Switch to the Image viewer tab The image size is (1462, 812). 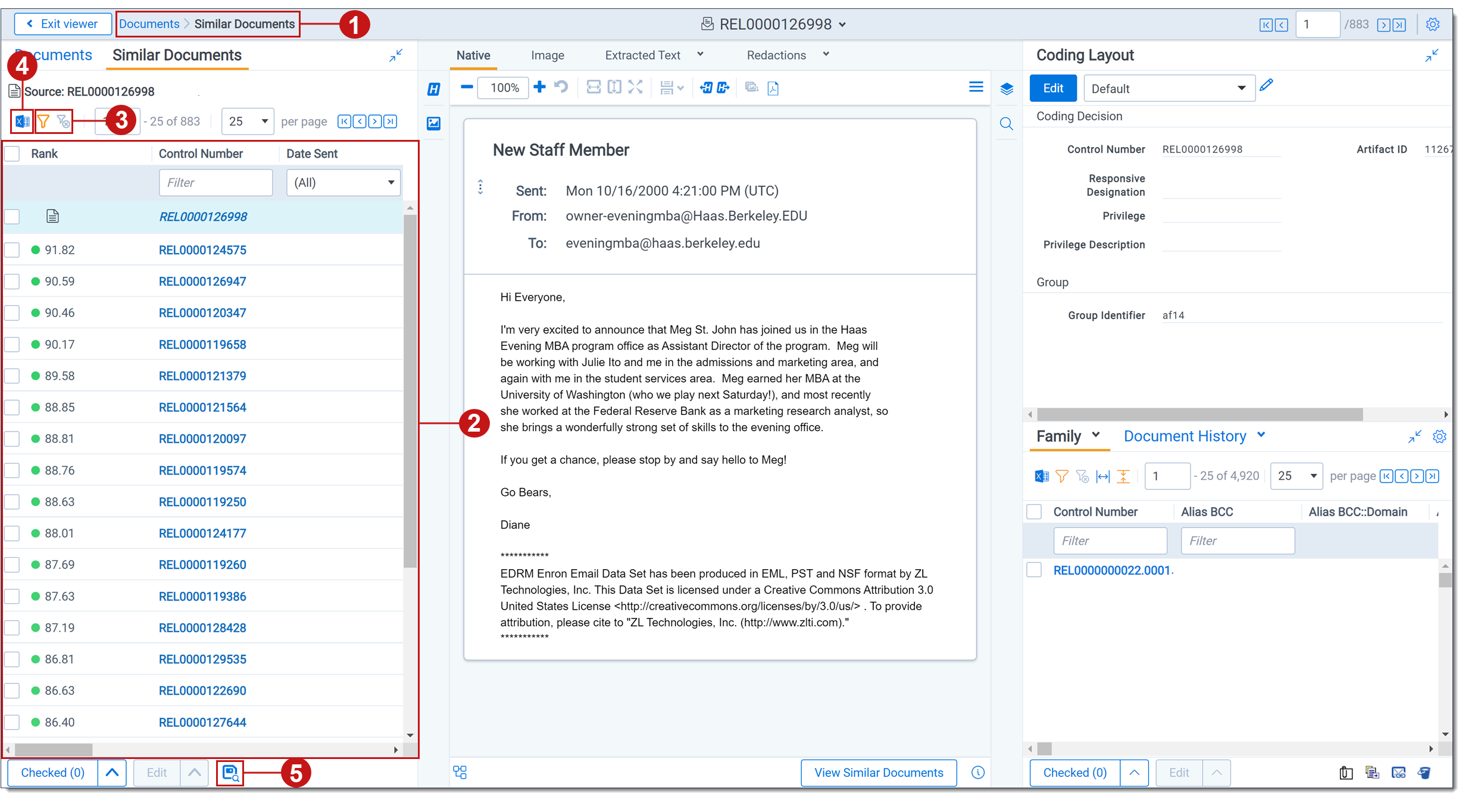point(547,55)
